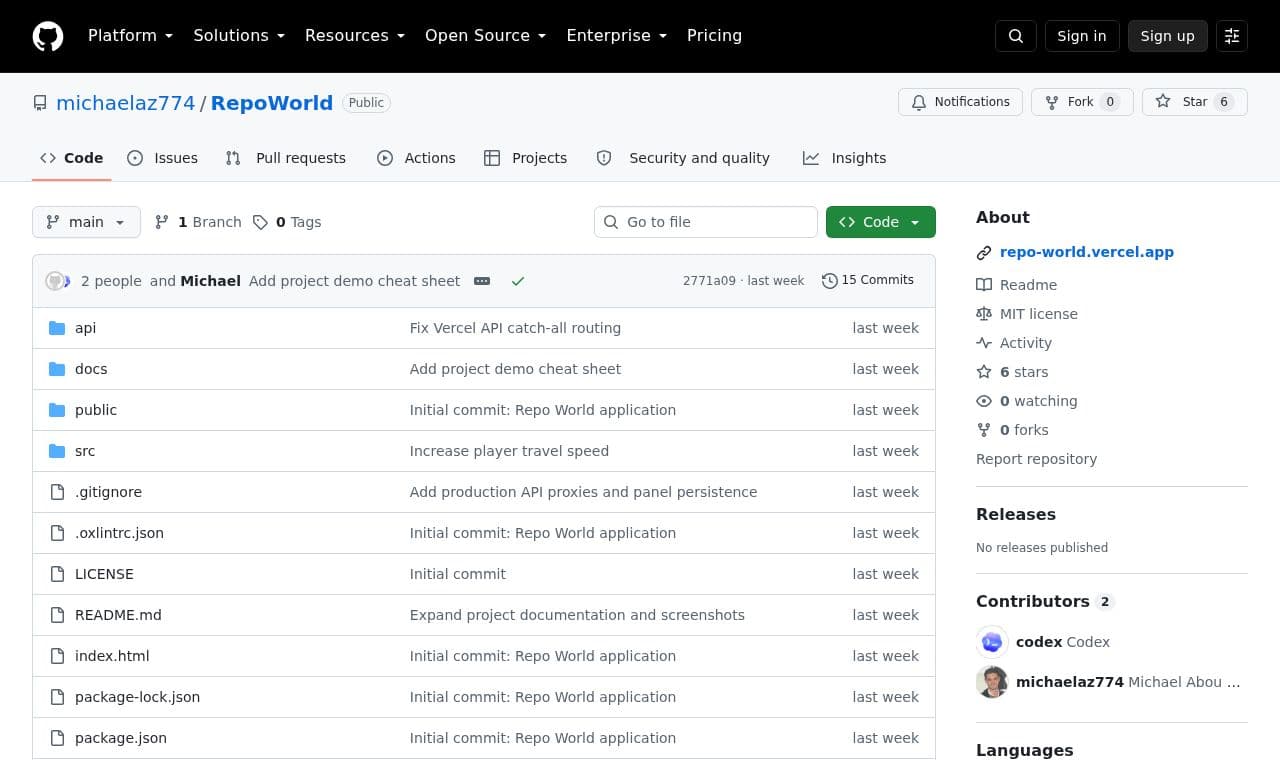
Task: Click the Sign up button
Action: point(1168,36)
